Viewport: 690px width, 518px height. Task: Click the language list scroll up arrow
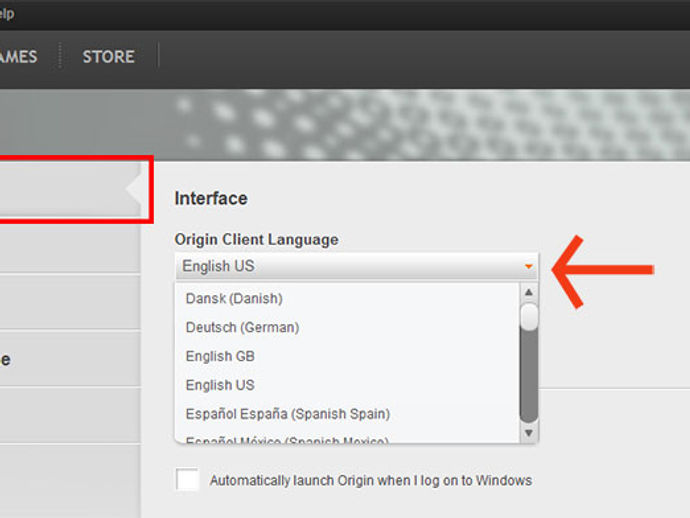pos(529,292)
